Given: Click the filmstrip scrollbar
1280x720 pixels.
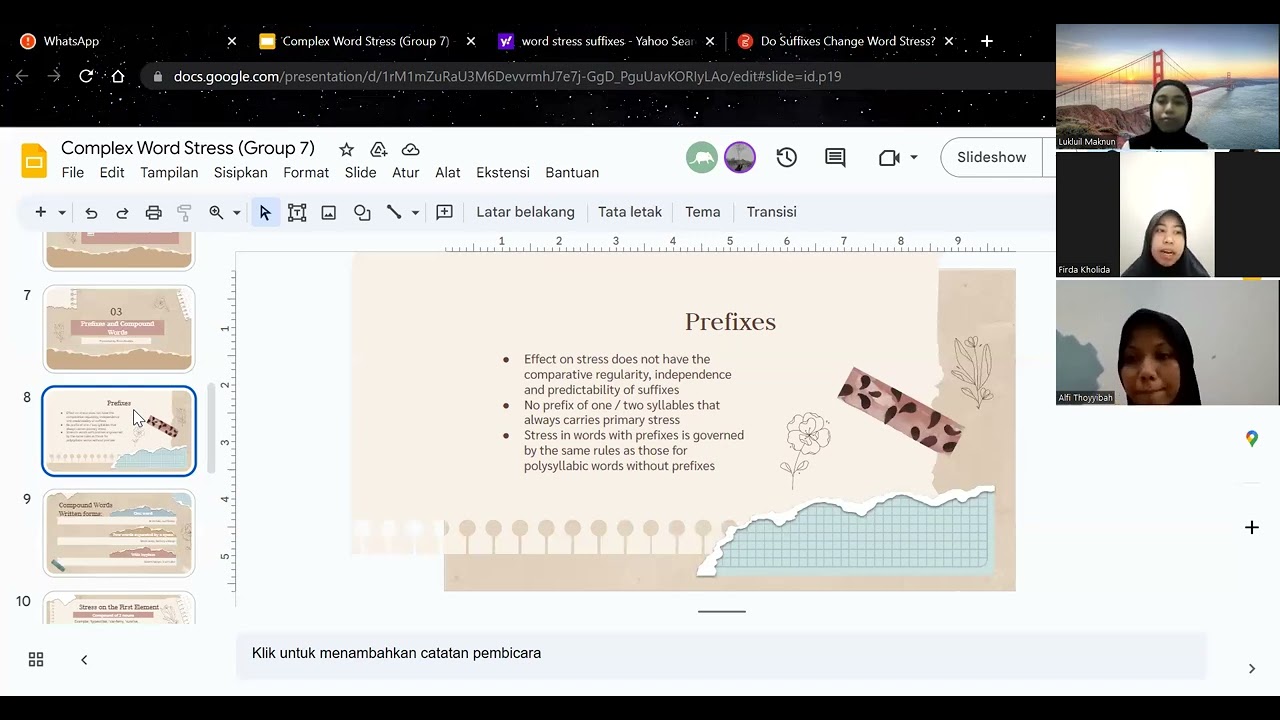Looking at the screenshot, I should tap(211, 427).
